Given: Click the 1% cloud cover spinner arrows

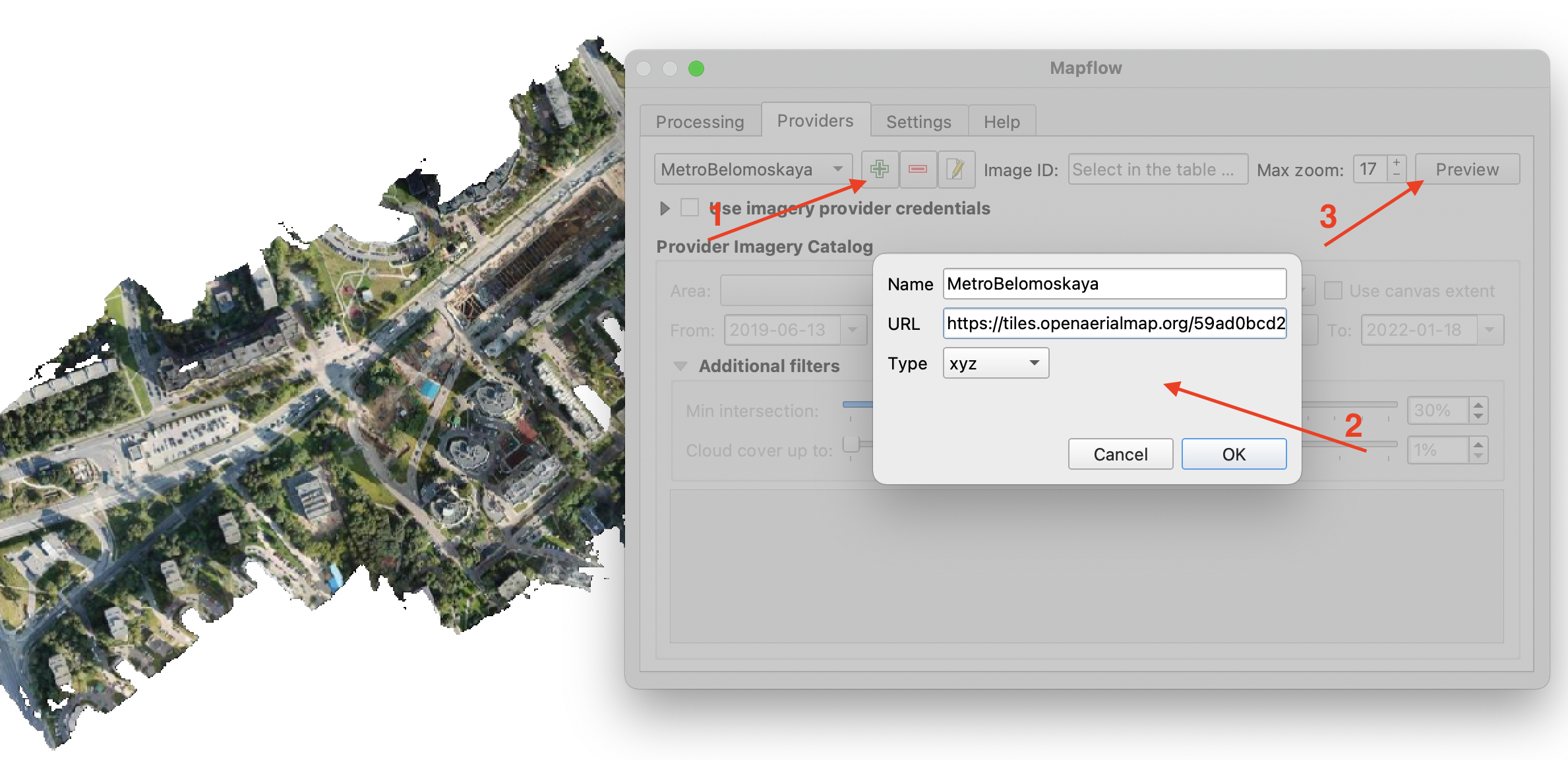Looking at the screenshot, I should [x=1478, y=450].
